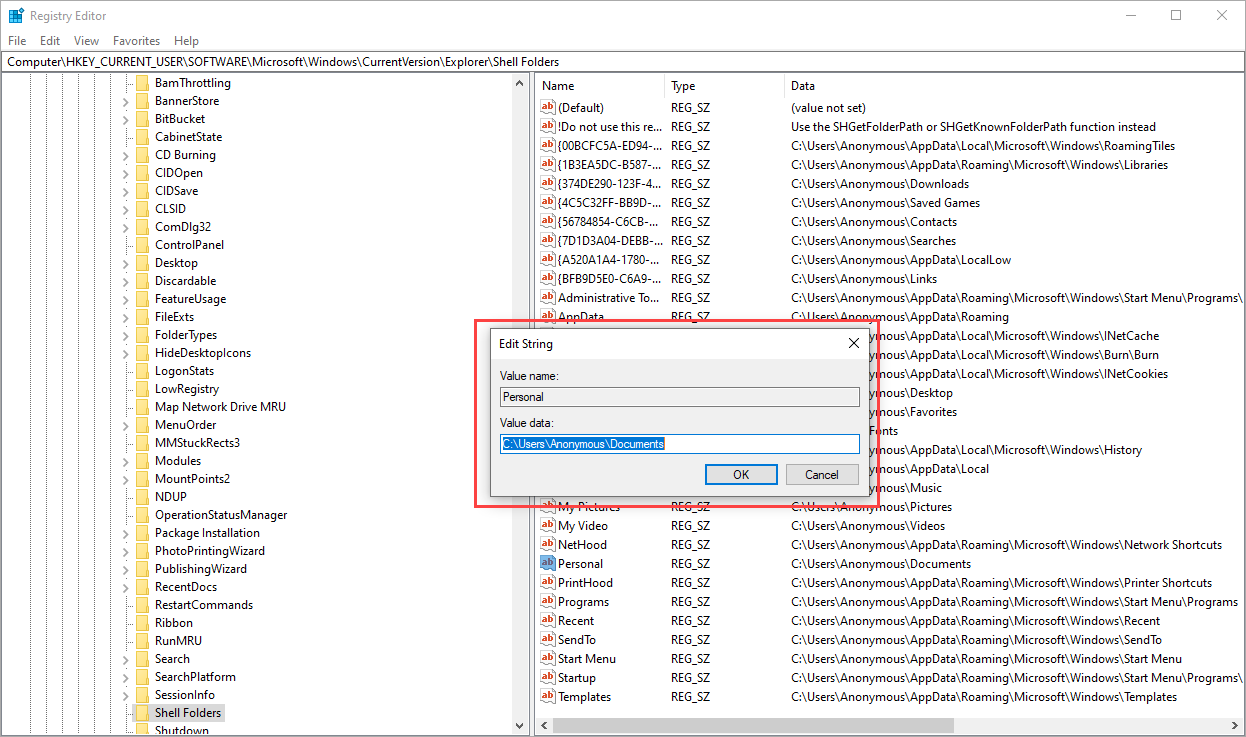Open the Edit menu
This screenshot has height=737, width=1246.
coord(50,41)
